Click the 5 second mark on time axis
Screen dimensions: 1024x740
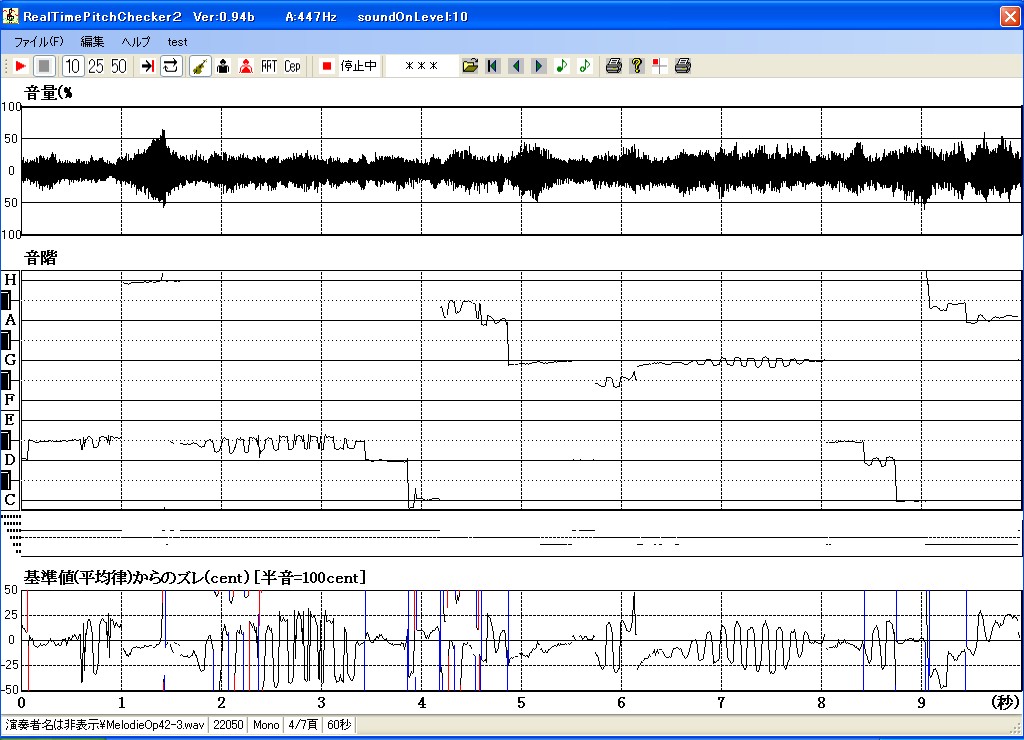[521, 703]
